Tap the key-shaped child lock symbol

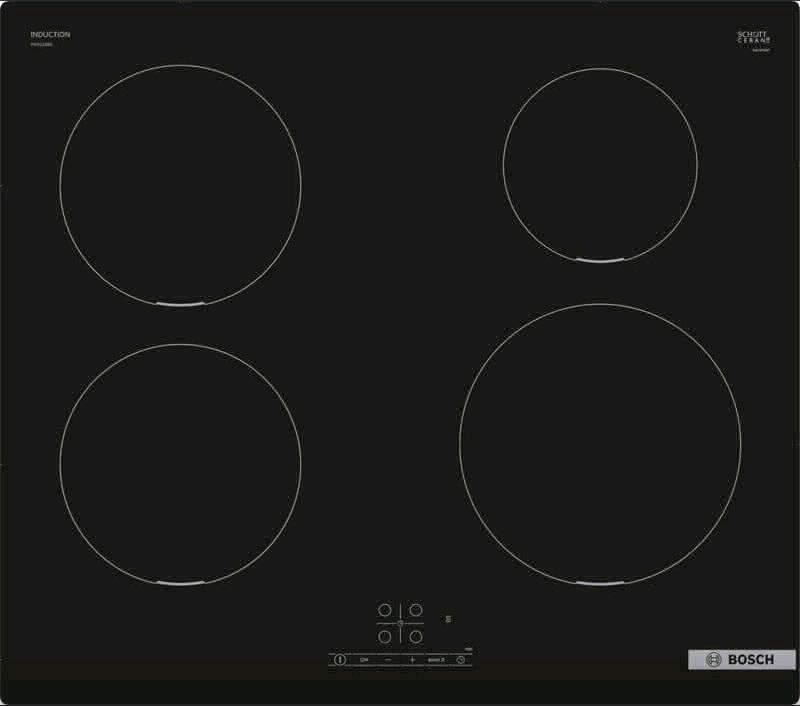(x=364, y=660)
